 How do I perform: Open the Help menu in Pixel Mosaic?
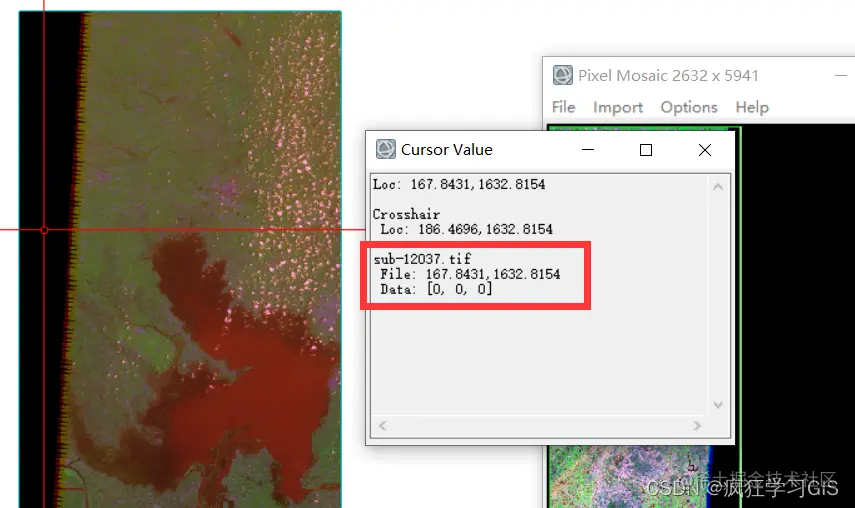752,107
